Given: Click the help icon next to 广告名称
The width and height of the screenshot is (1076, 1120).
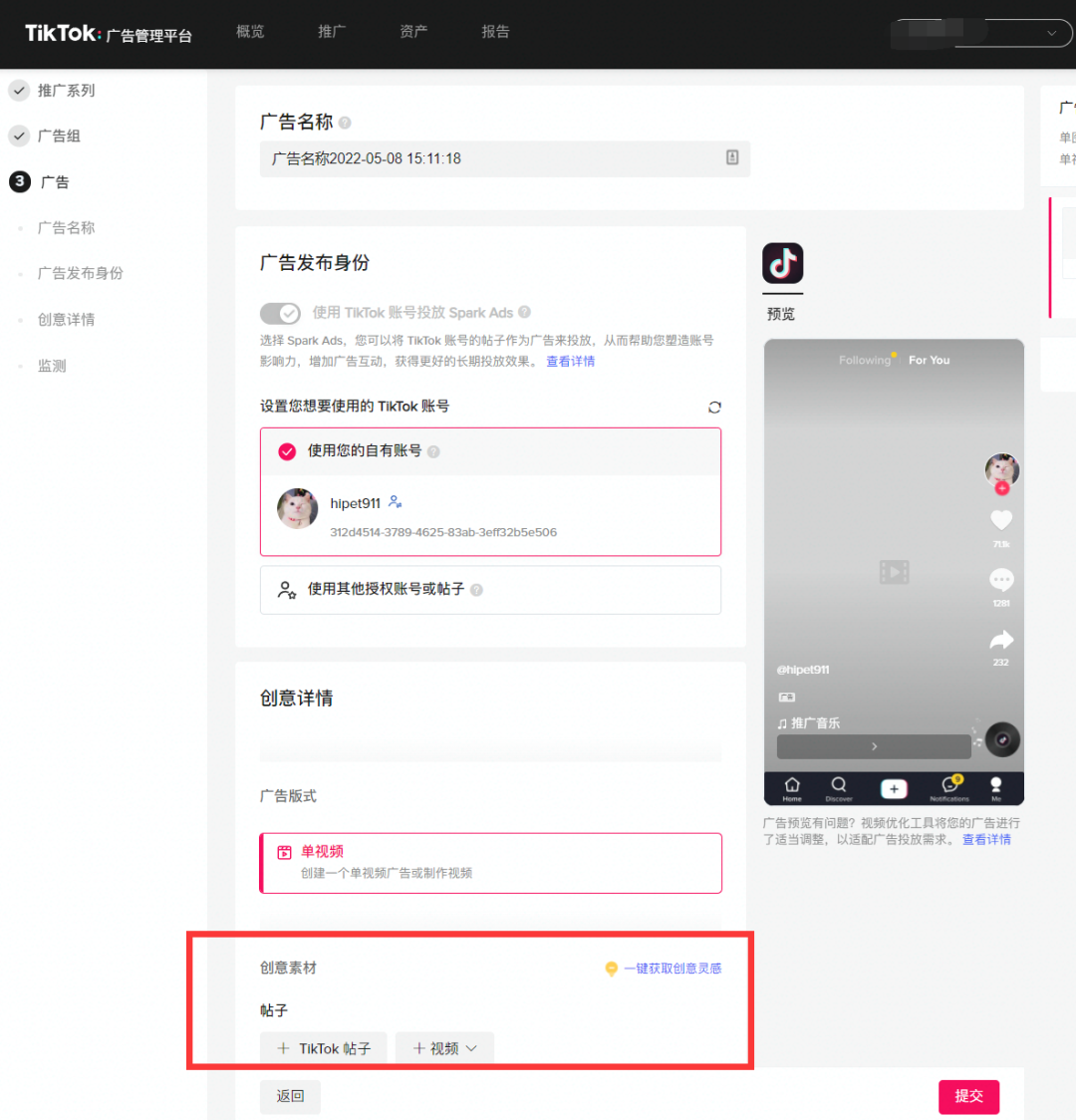Looking at the screenshot, I should [345, 123].
